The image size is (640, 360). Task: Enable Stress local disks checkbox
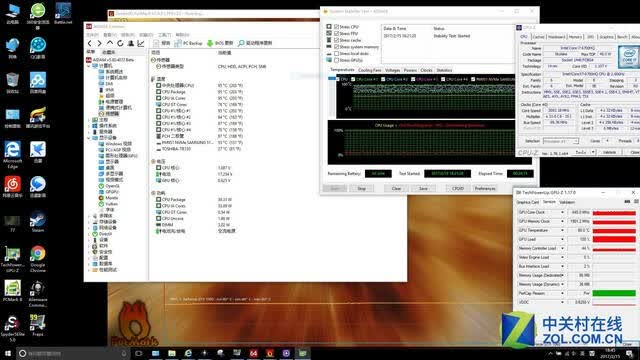point(337,53)
